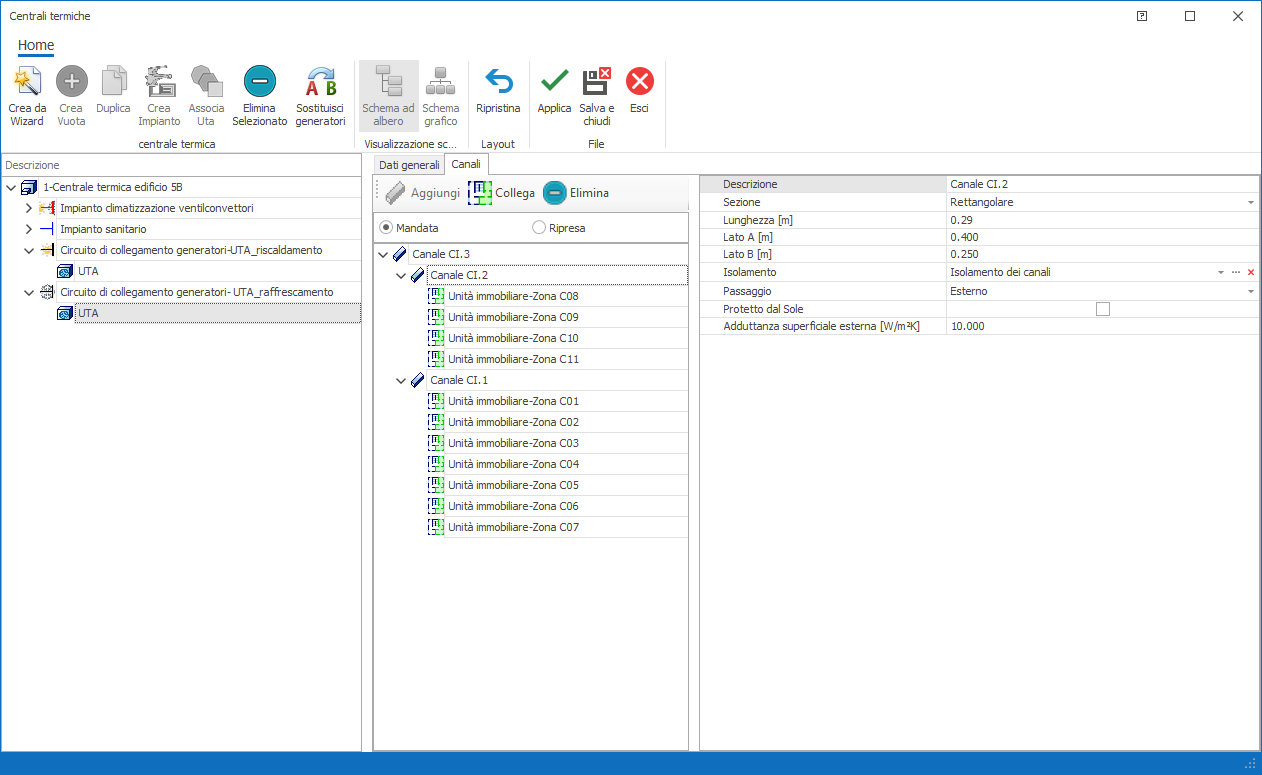Select the Mandata radio button
The height and width of the screenshot is (775, 1262).
tap(386, 228)
